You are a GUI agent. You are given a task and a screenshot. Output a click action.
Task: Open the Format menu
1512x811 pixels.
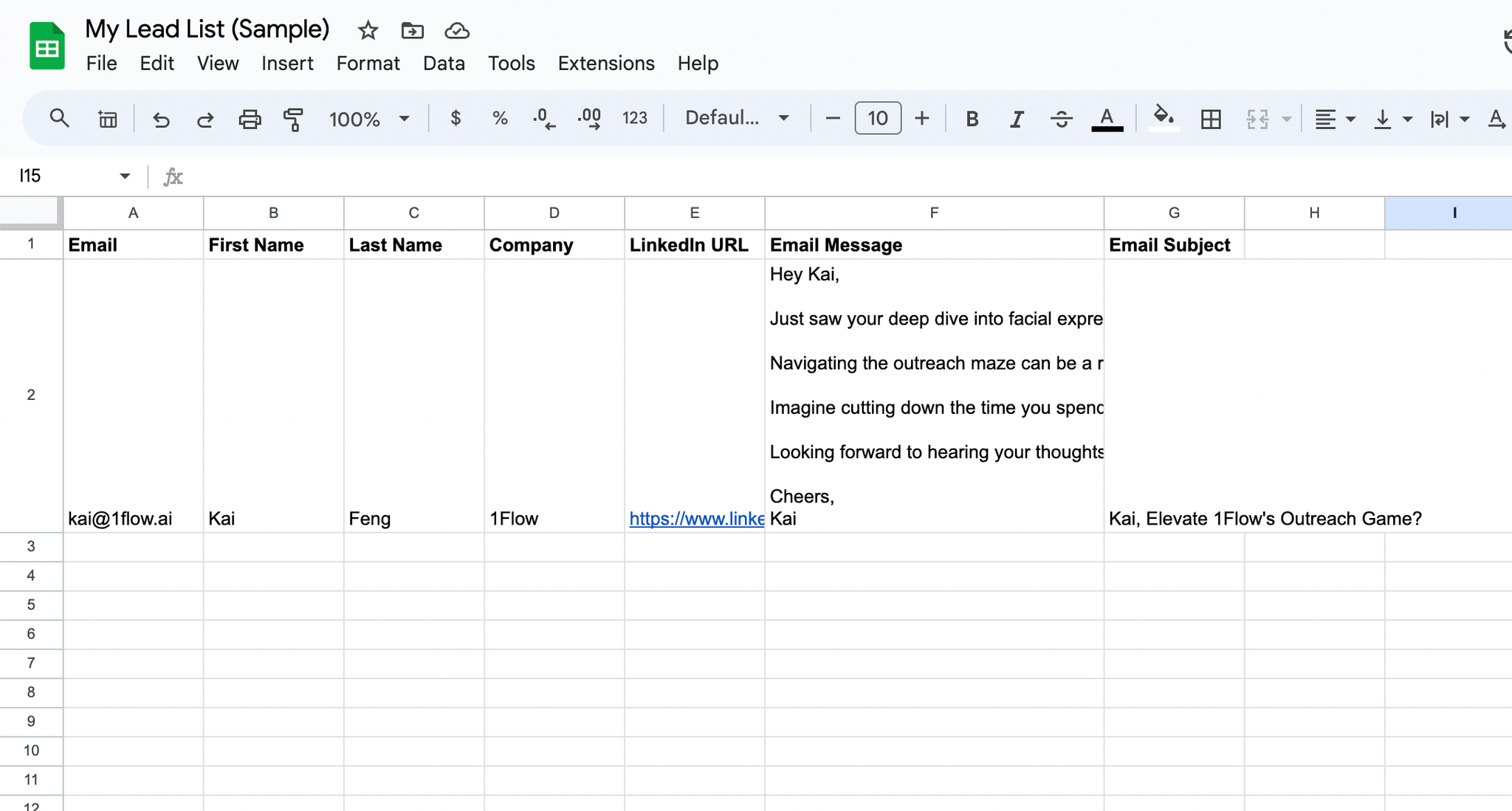(x=368, y=63)
